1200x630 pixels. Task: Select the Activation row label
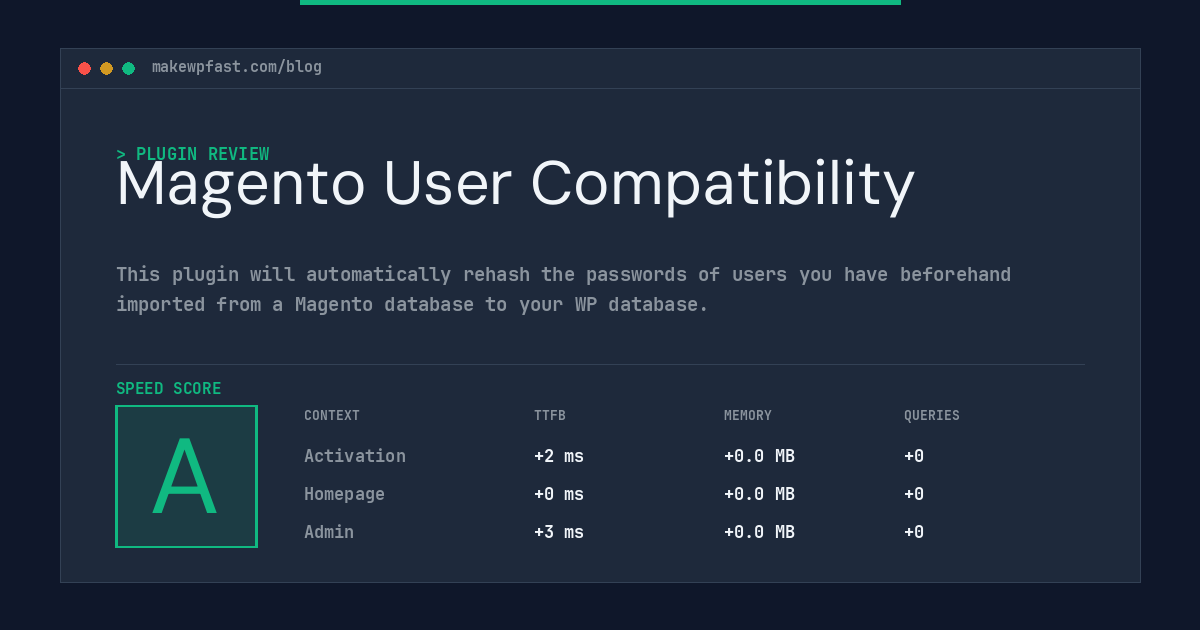click(355, 456)
